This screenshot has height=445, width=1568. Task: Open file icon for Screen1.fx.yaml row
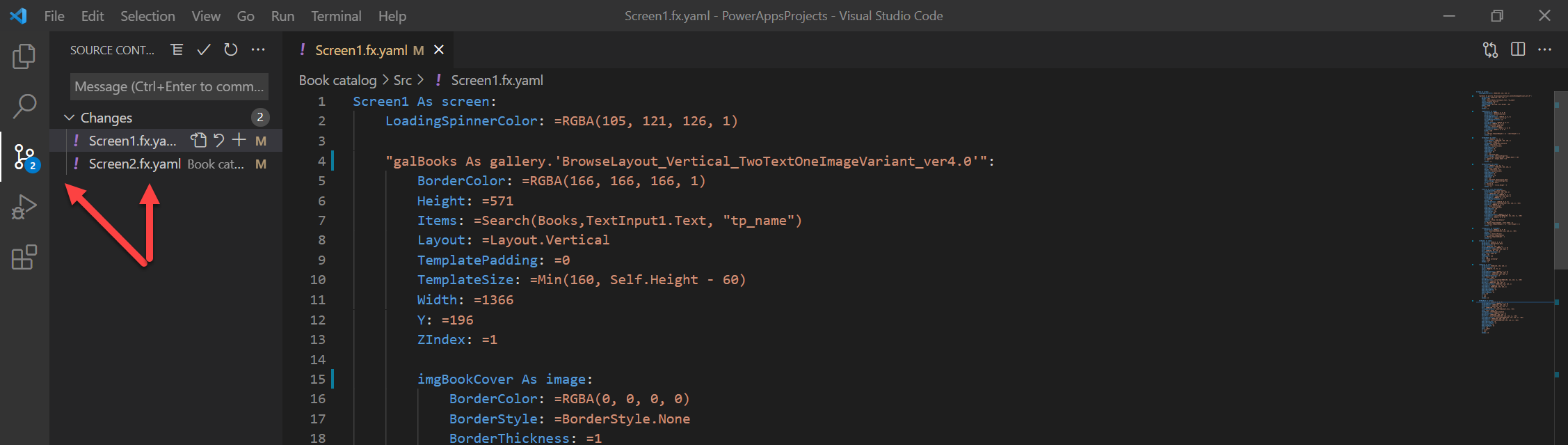[199, 141]
